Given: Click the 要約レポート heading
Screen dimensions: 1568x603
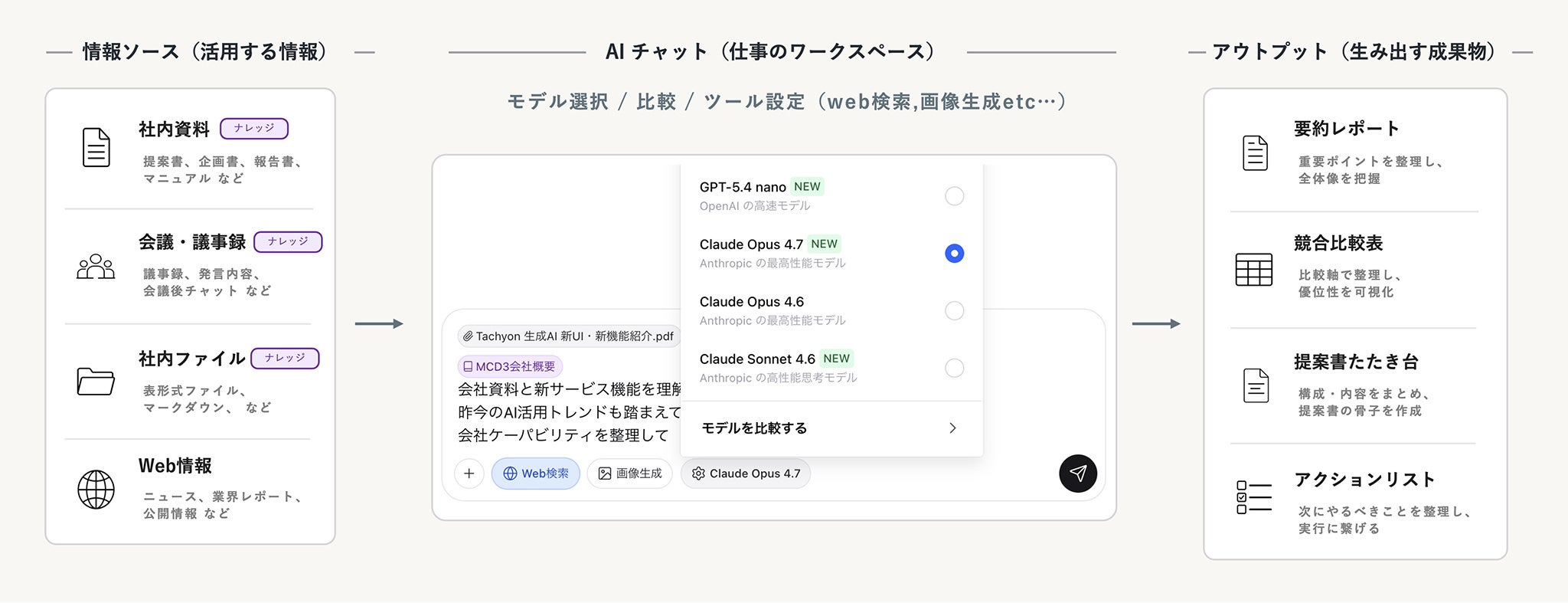Looking at the screenshot, I should tap(1347, 129).
